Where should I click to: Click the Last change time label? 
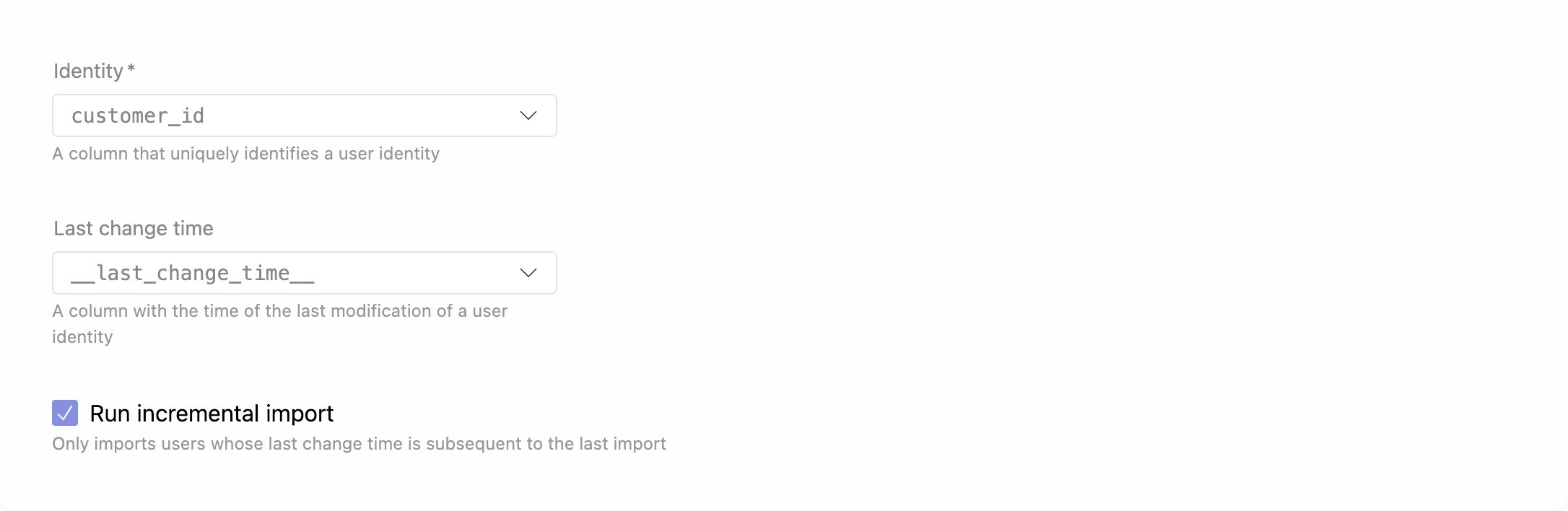coord(133,228)
